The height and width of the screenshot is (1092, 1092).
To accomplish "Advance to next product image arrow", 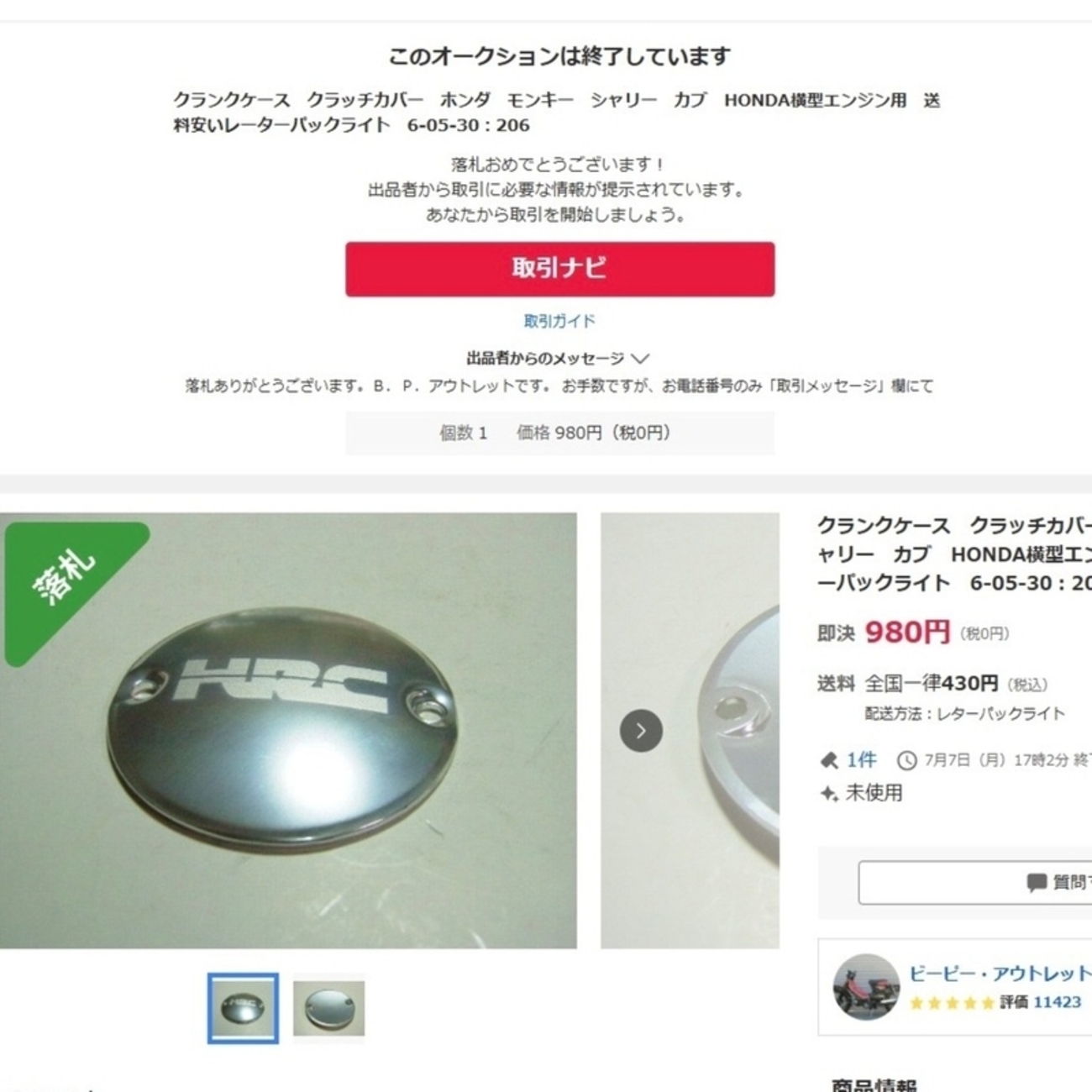I will tap(641, 731).
